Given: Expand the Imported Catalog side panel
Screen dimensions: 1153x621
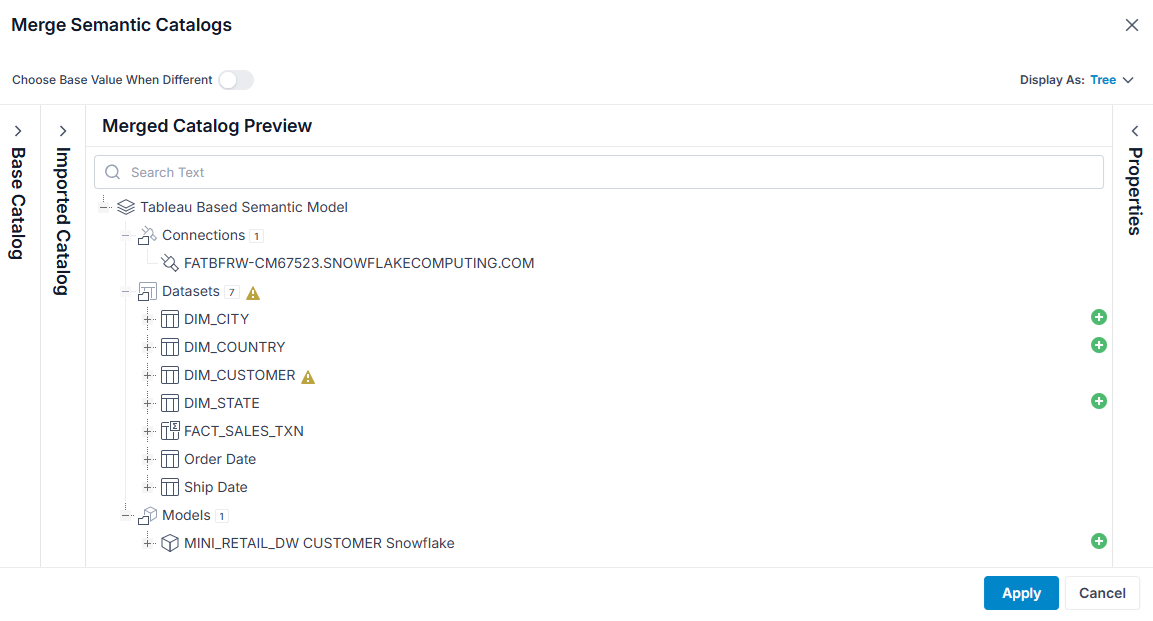Looking at the screenshot, I should (x=63, y=132).
